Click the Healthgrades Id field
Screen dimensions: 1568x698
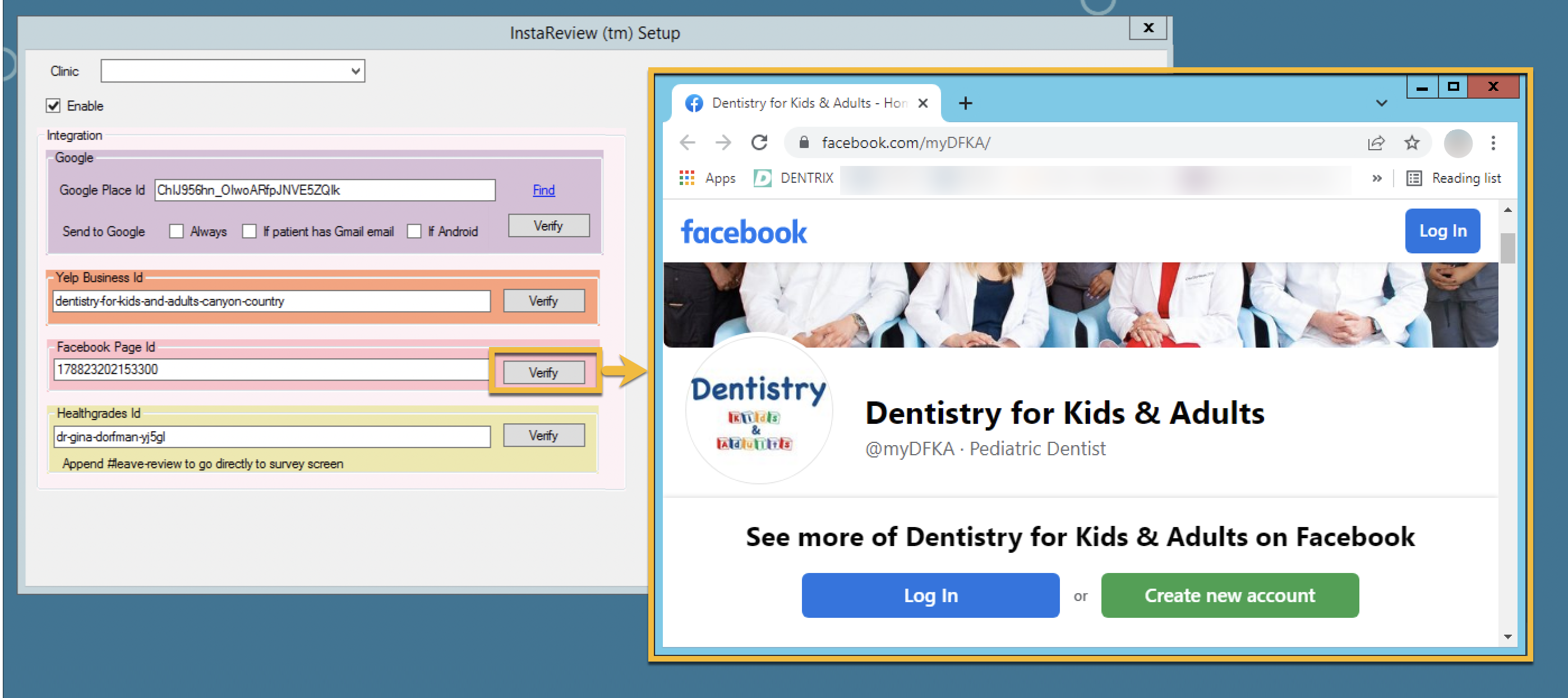pyautogui.click(x=271, y=436)
